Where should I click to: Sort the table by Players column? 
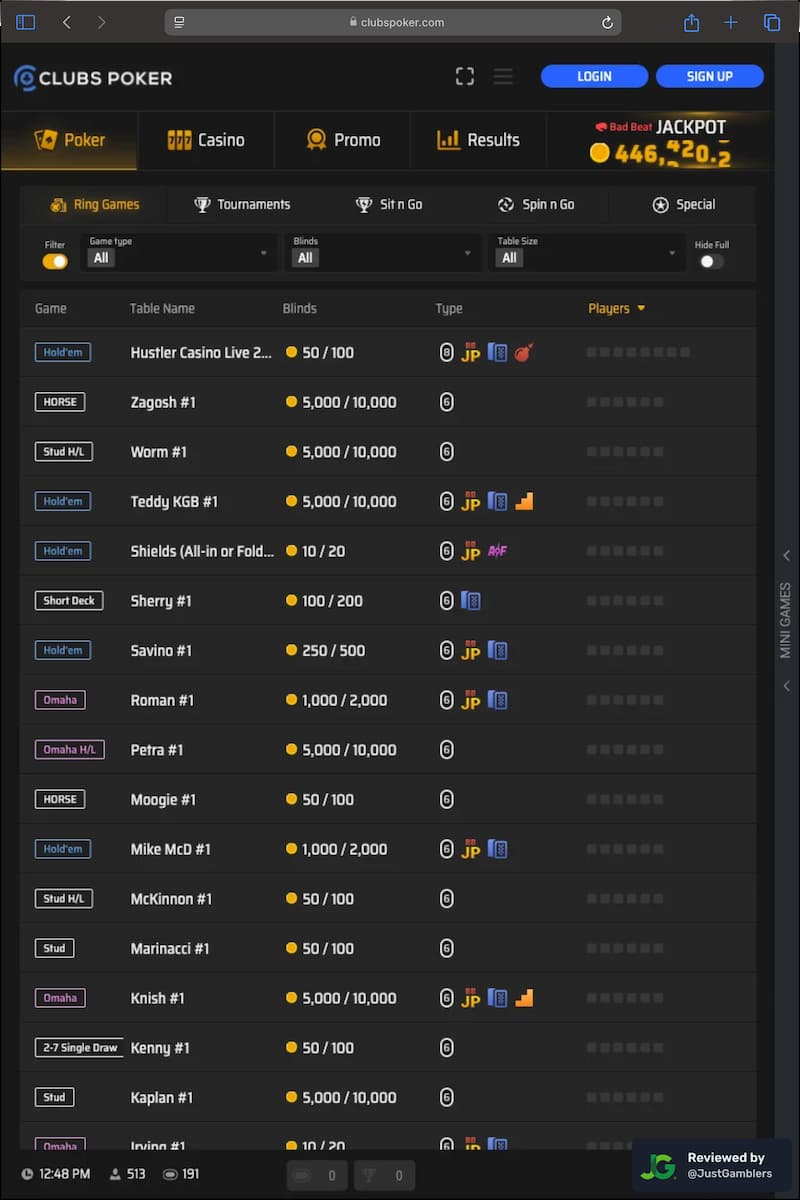pos(617,308)
